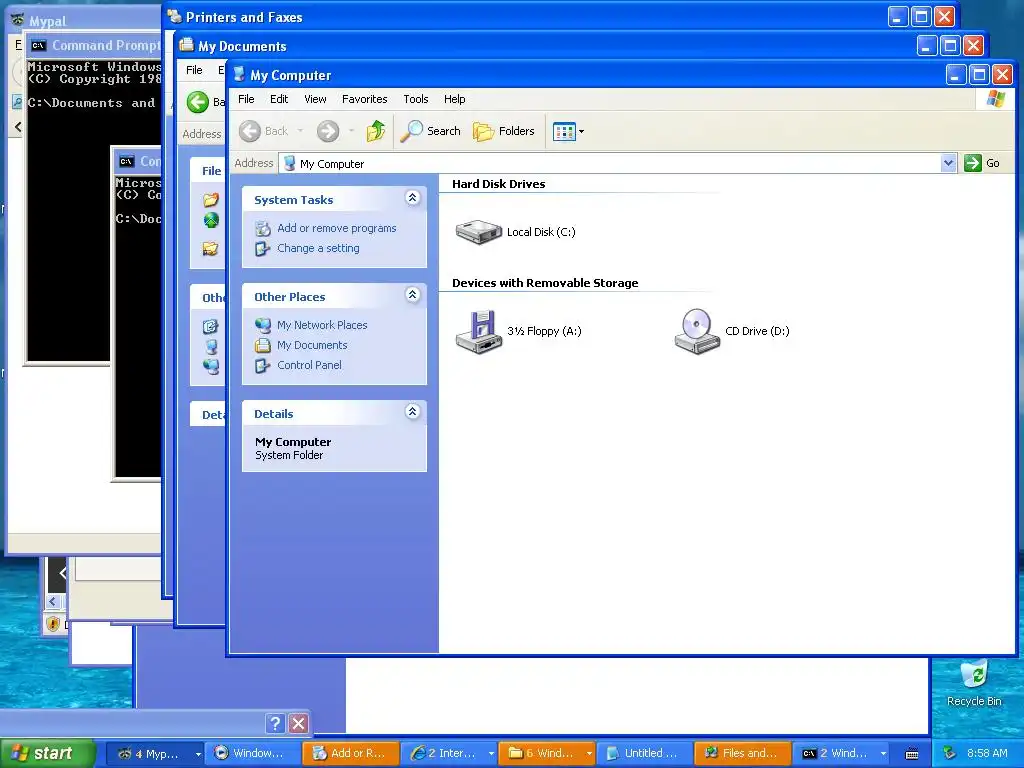Open the Views icon dropdown in toolbar
Image resolution: width=1024 pixels, height=768 pixels.
[x=568, y=131]
